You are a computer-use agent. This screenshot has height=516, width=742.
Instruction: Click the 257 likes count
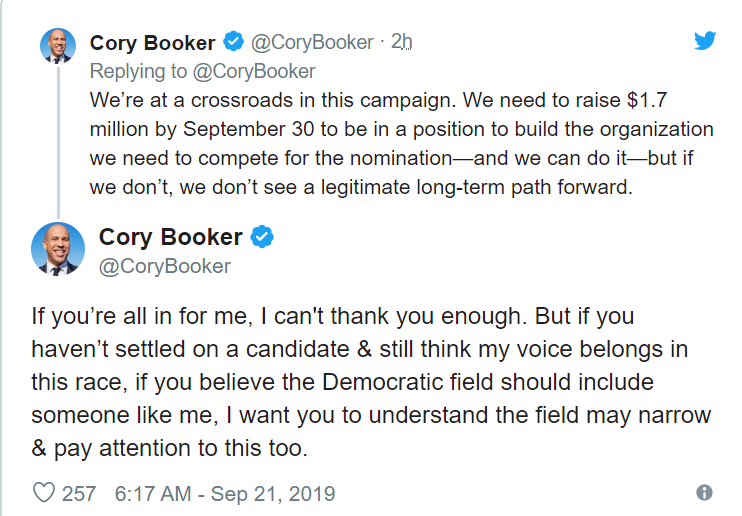coord(79,493)
